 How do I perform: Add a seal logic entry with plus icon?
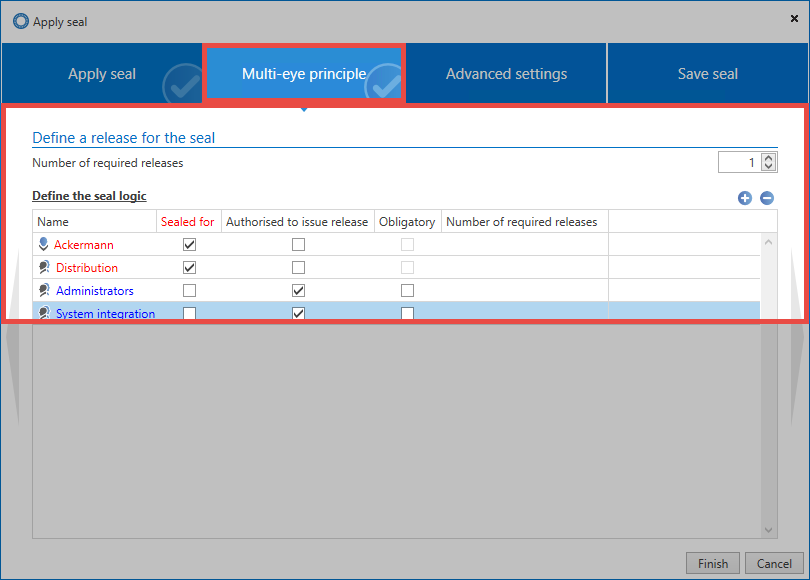click(x=744, y=198)
